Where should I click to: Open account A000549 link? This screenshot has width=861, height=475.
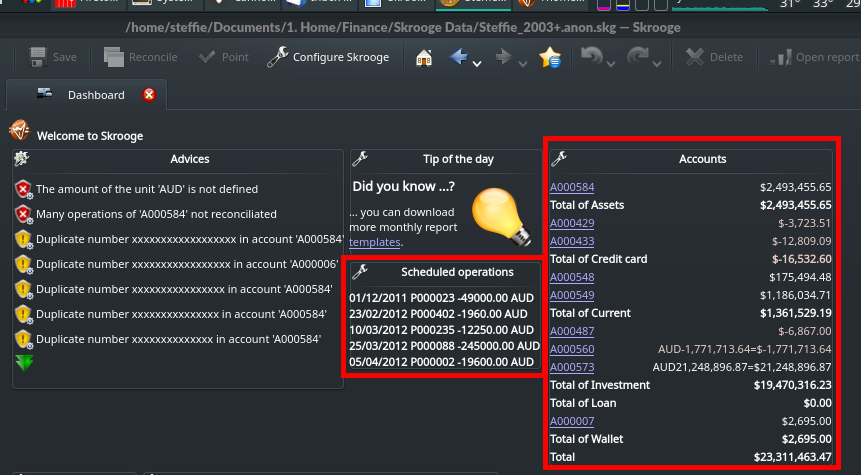point(572,295)
